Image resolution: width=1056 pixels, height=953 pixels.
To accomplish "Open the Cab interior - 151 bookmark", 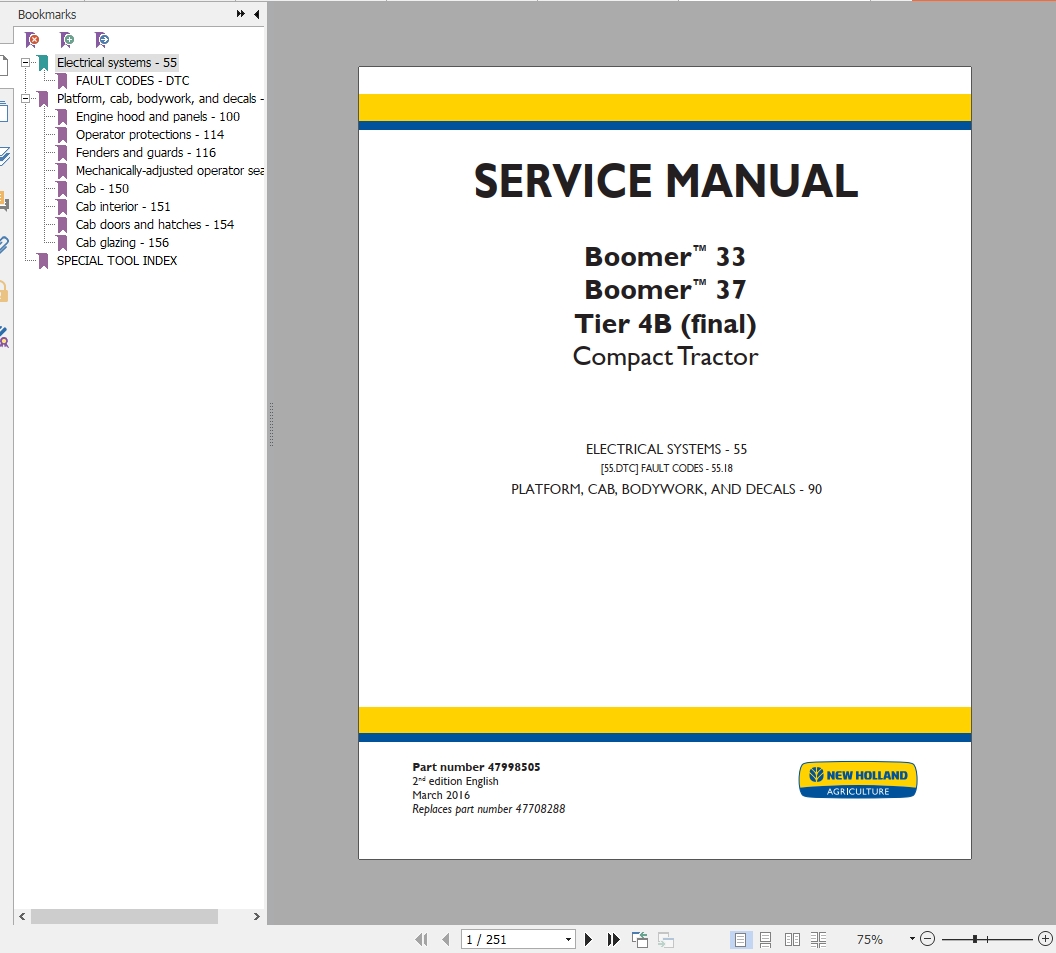I will [123, 207].
